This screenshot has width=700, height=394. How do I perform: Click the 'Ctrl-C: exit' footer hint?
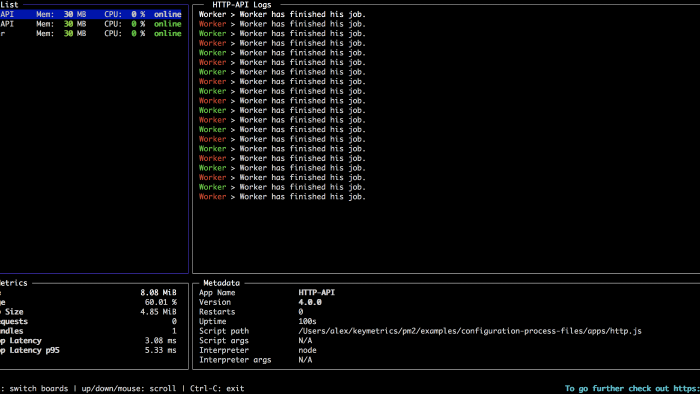point(217,388)
